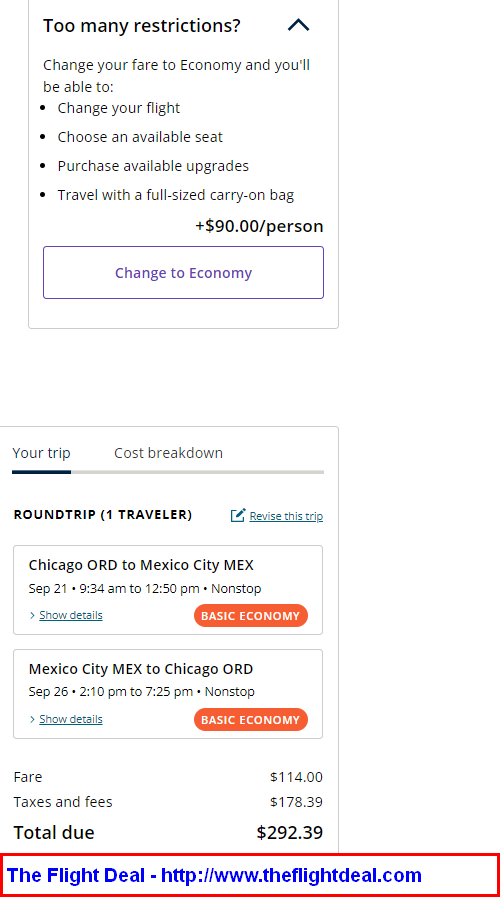500x897 pixels.
Task: Click the Basic Economy badge on return flight
Action: coord(251,720)
